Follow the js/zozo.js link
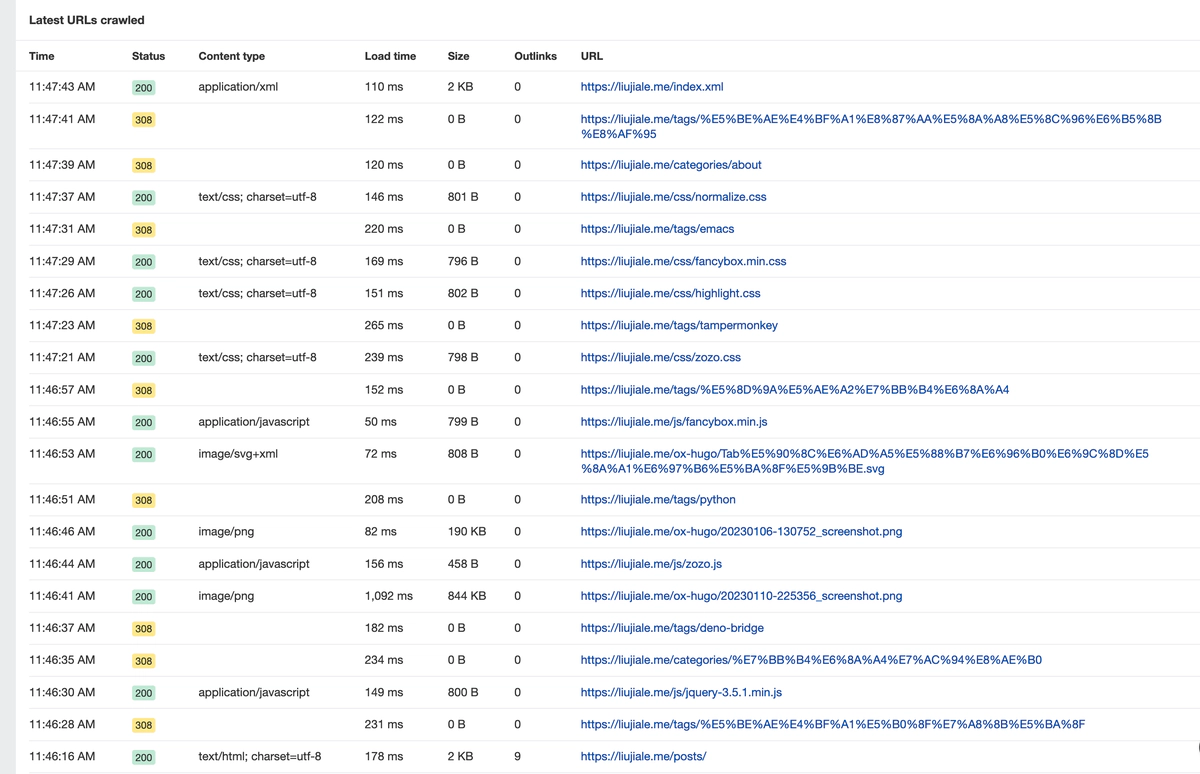 (651, 564)
